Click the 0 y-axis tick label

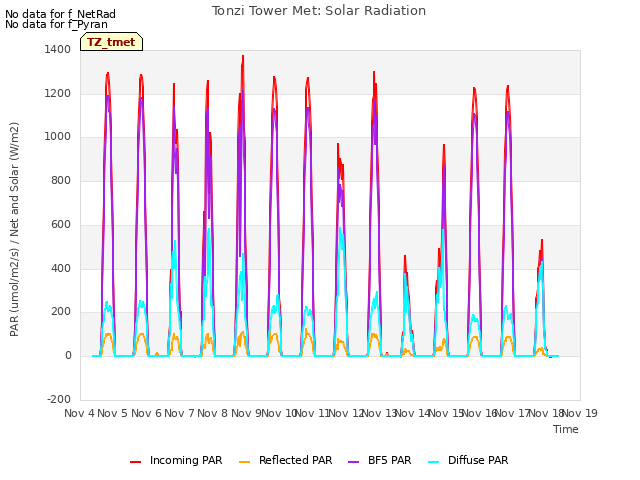pyautogui.click(x=68, y=356)
